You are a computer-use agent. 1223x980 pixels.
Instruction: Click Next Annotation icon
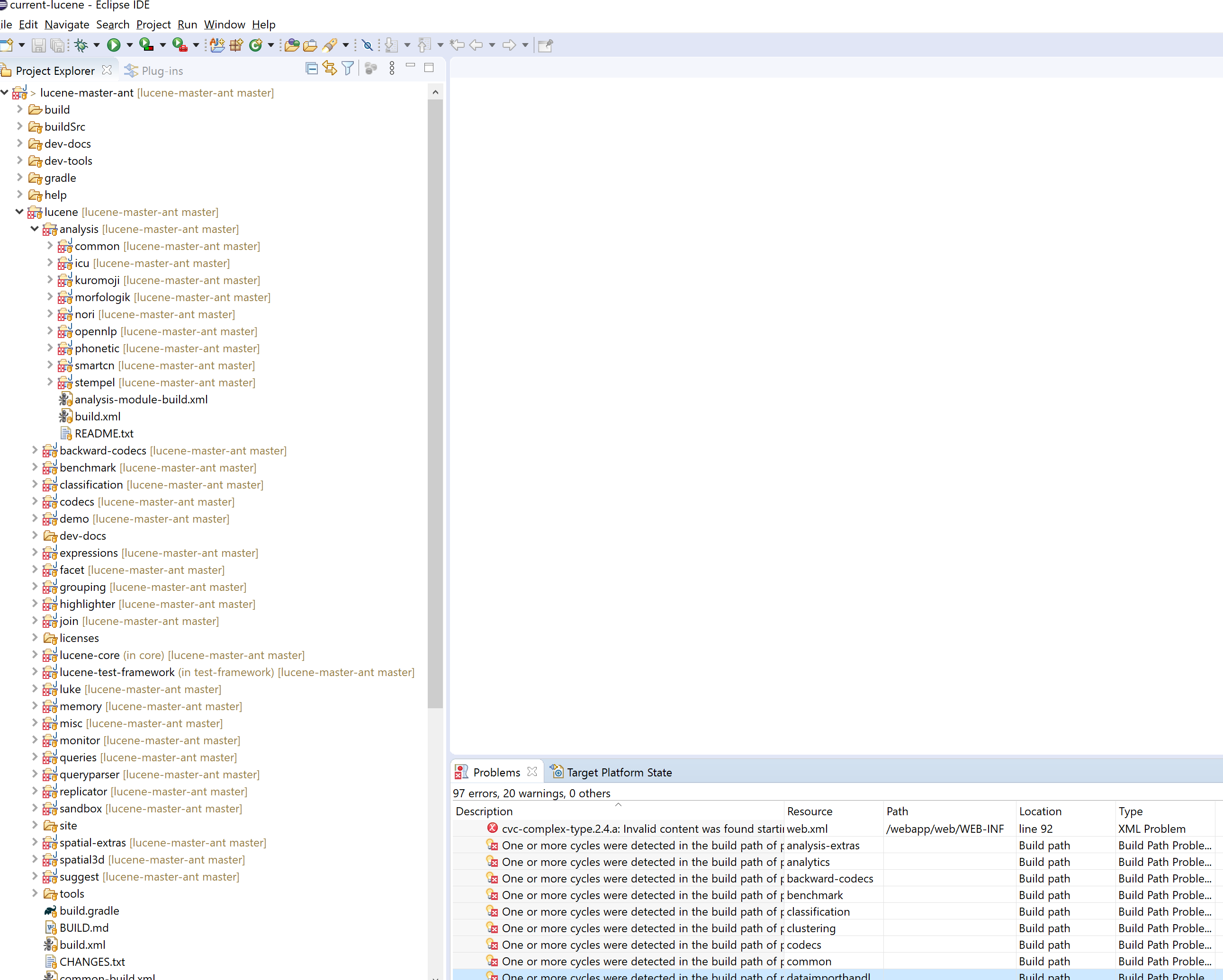coord(391,45)
